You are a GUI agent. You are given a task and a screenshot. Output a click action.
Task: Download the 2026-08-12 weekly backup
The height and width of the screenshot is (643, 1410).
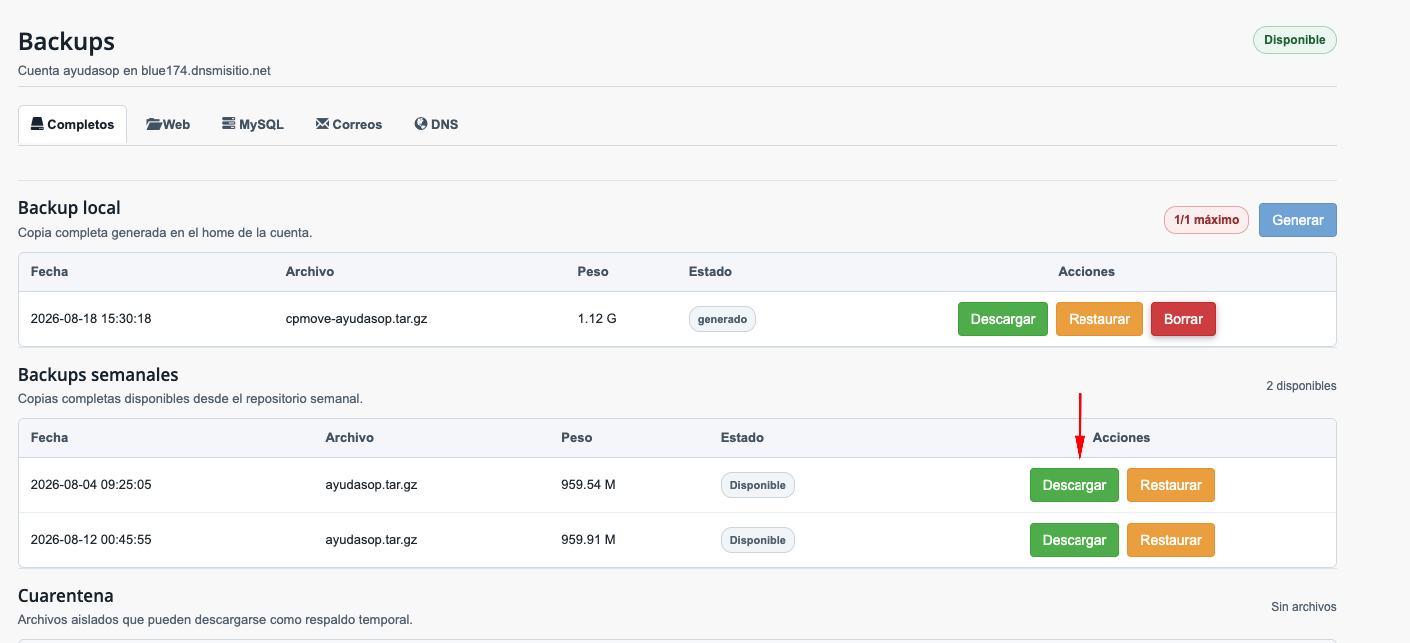pos(1074,540)
